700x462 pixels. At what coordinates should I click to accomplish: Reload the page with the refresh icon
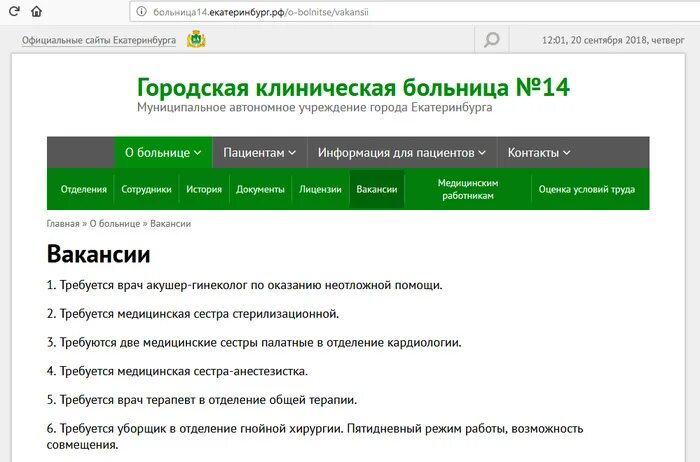14,11
